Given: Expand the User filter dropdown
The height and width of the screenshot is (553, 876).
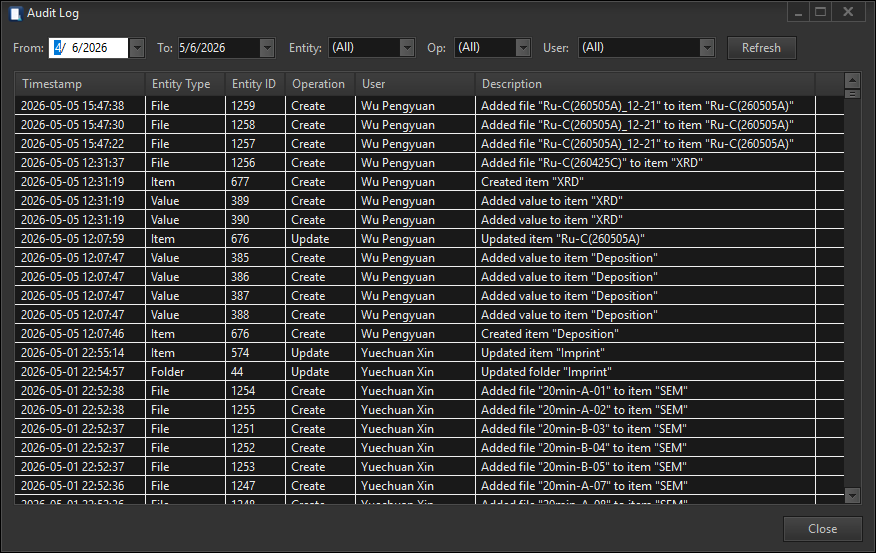Looking at the screenshot, I should (x=707, y=48).
